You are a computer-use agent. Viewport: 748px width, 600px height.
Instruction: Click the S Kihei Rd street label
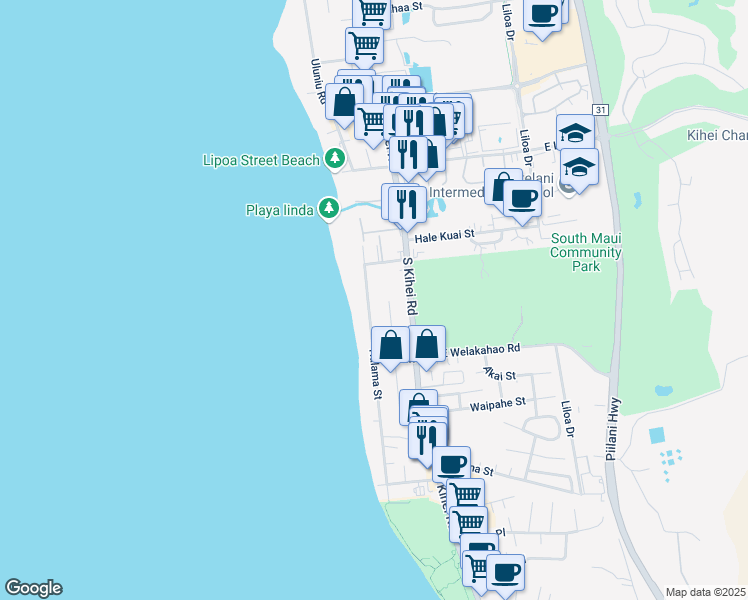(x=410, y=286)
